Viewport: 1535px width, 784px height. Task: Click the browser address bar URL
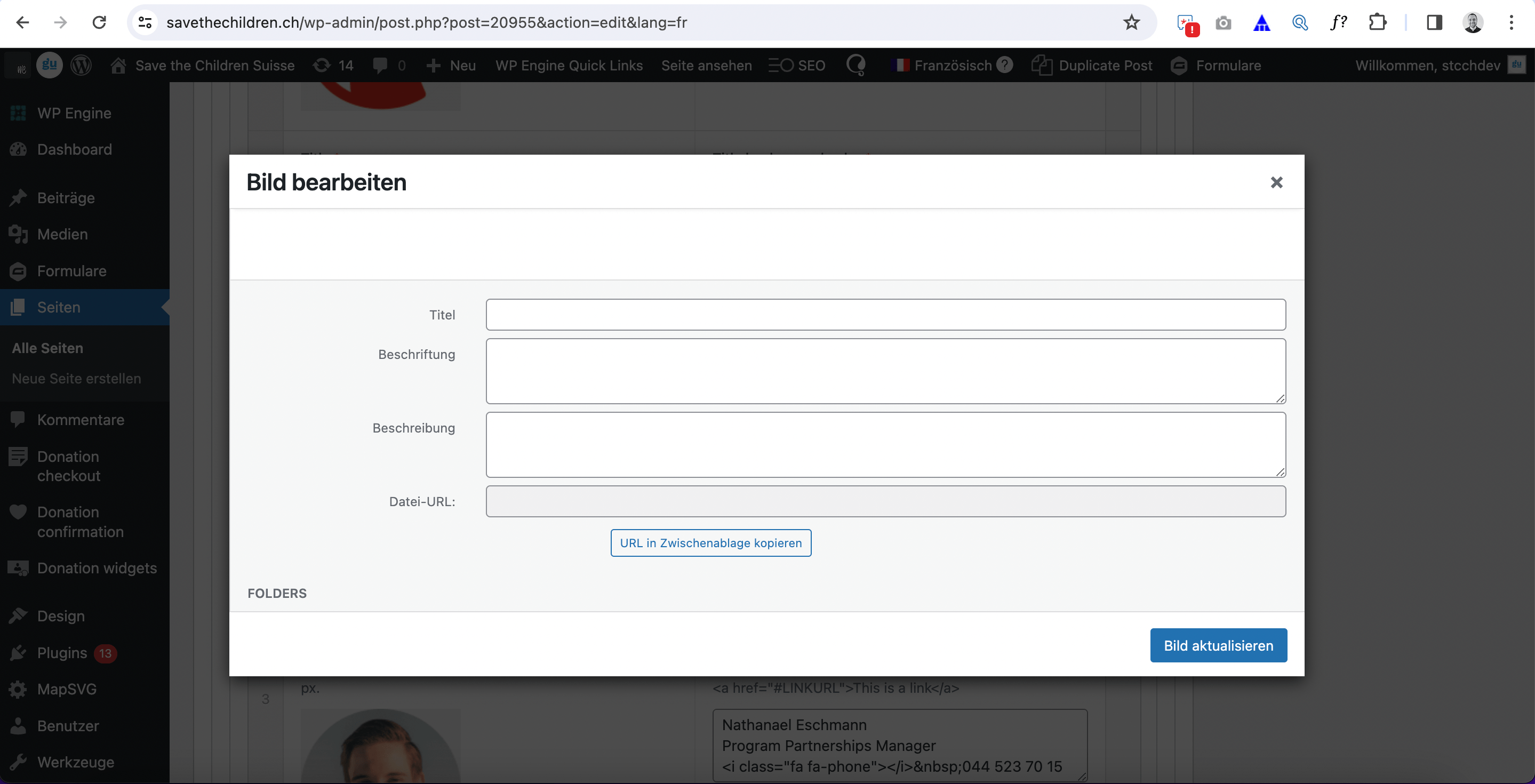pyautogui.click(x=427, y=22)
